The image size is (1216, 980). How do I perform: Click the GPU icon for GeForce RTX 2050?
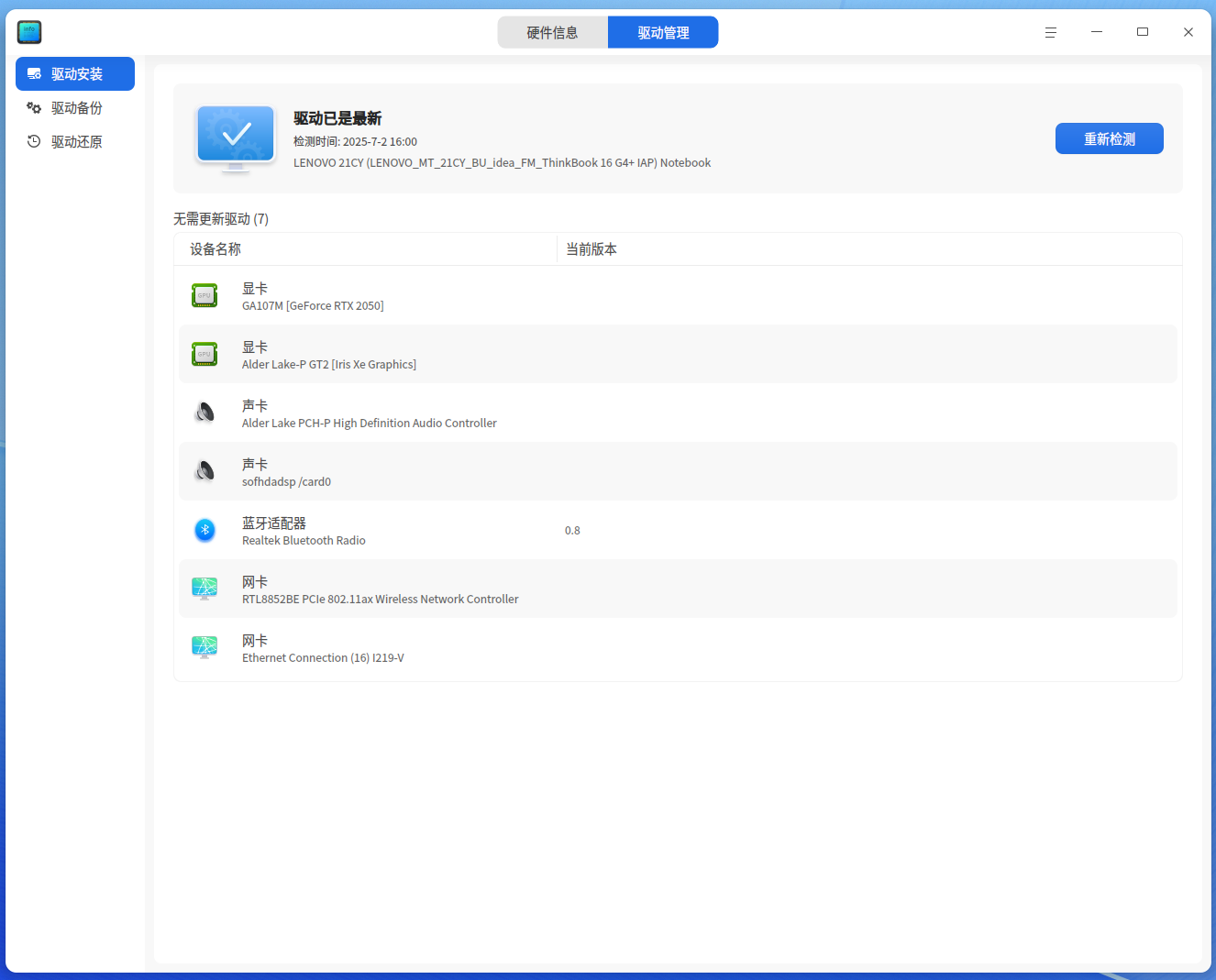[x=205, y=295]
